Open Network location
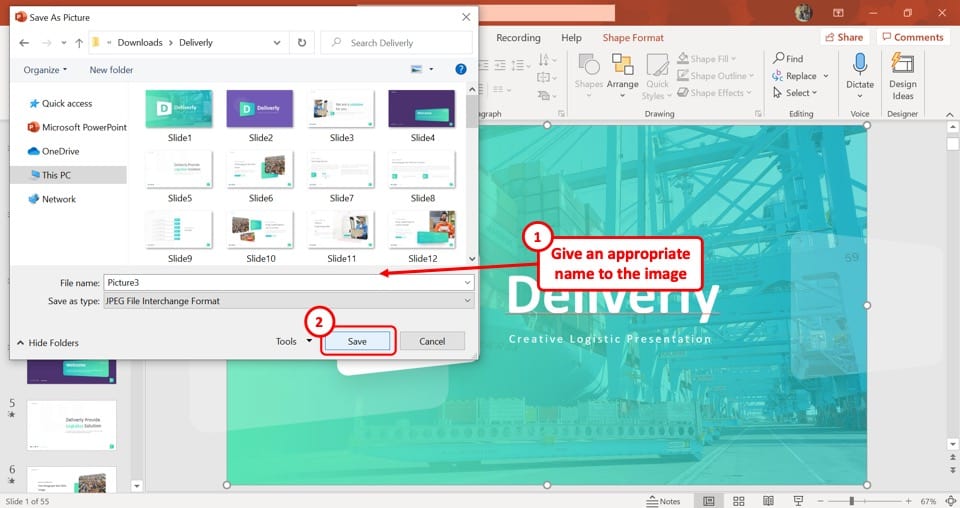 (x=52, y=199)
